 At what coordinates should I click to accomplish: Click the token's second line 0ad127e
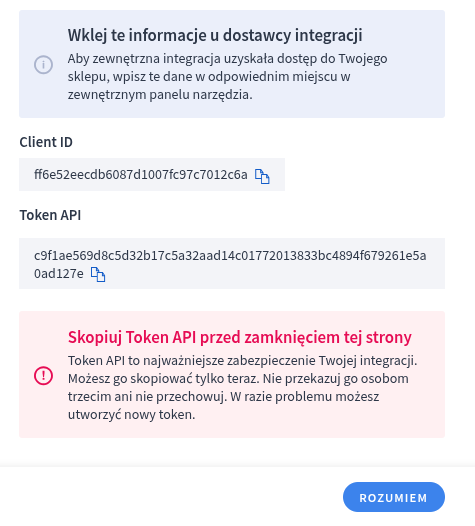[x=59, y=274]
